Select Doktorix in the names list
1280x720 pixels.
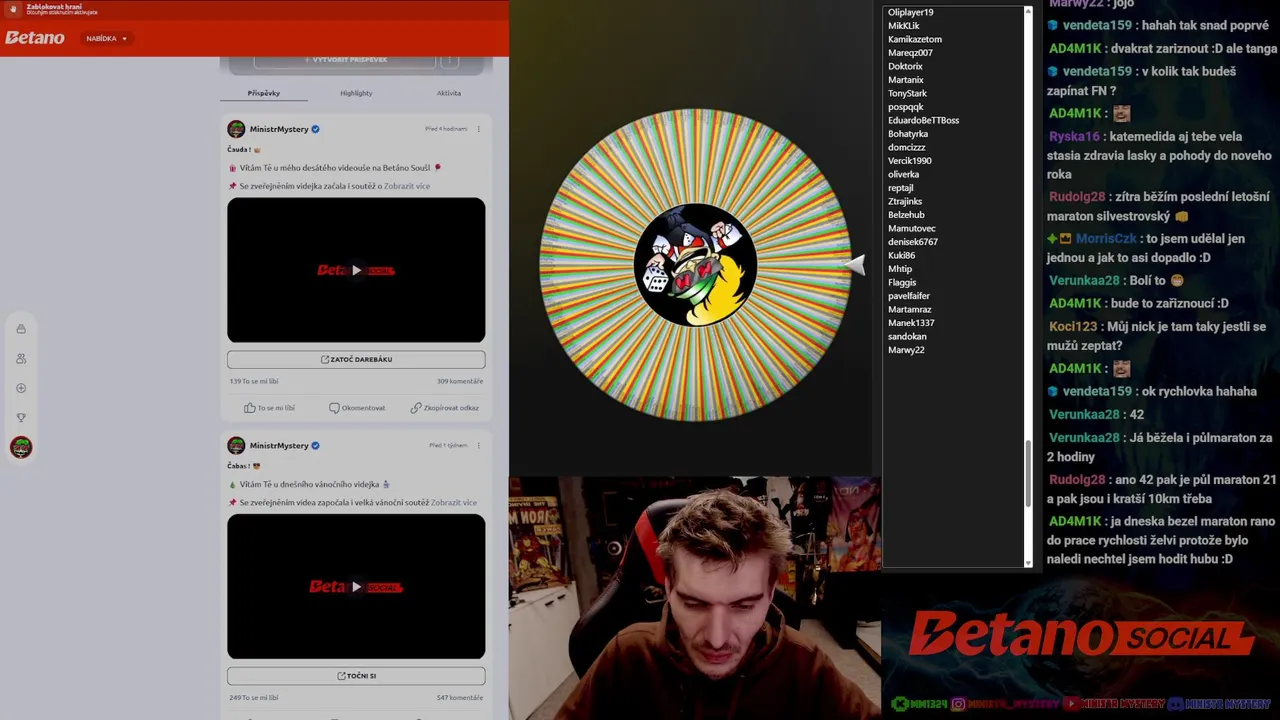tap(905, 66)
